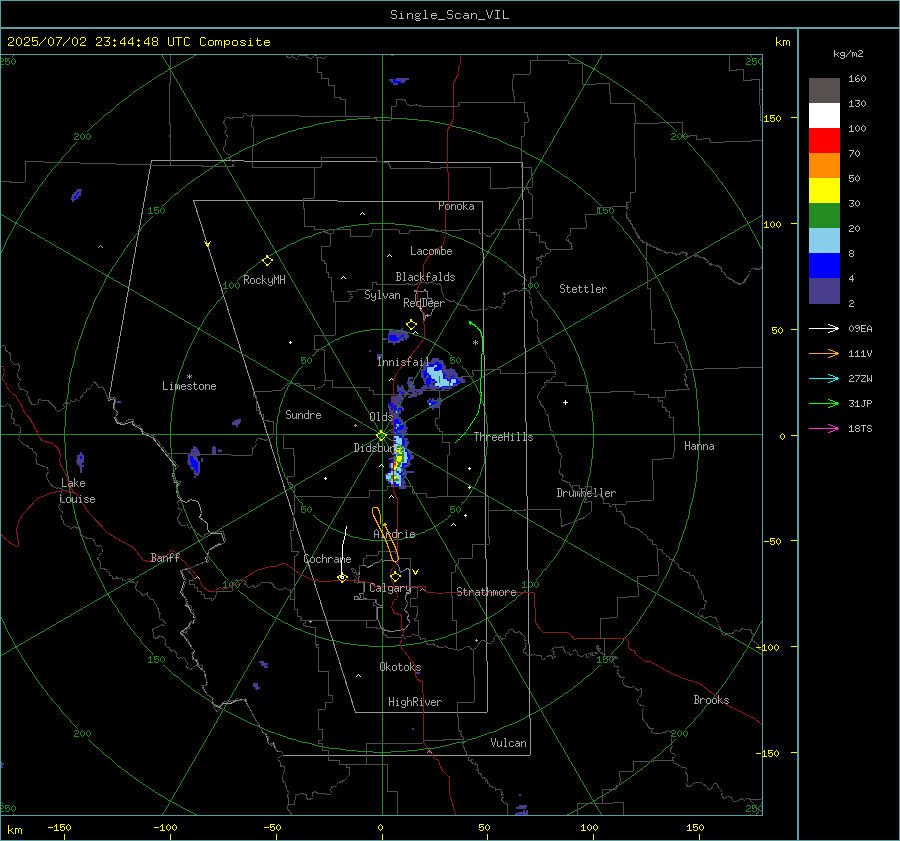Click the RockyMH label
This screenshot has height=841, width=900.
(264, 280)
